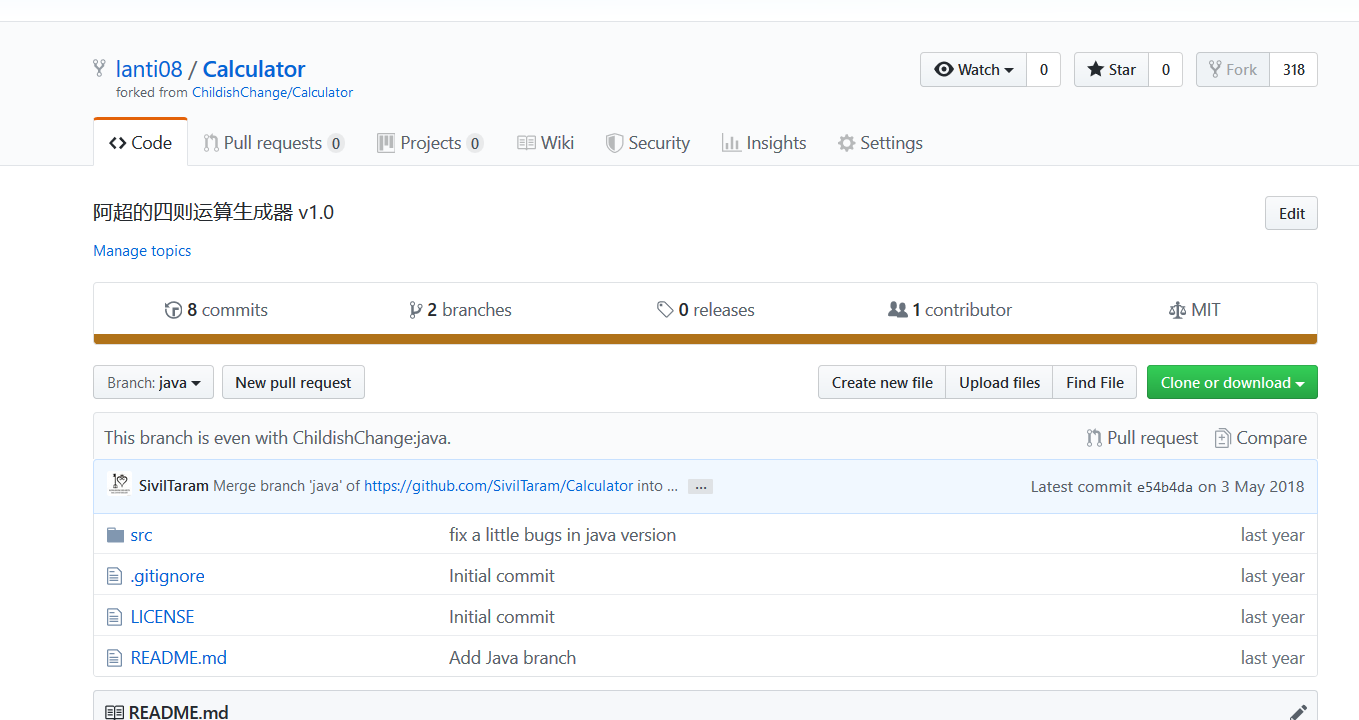
Task: Click the 'last year' timestamp for README.md
Action: 1272,658
